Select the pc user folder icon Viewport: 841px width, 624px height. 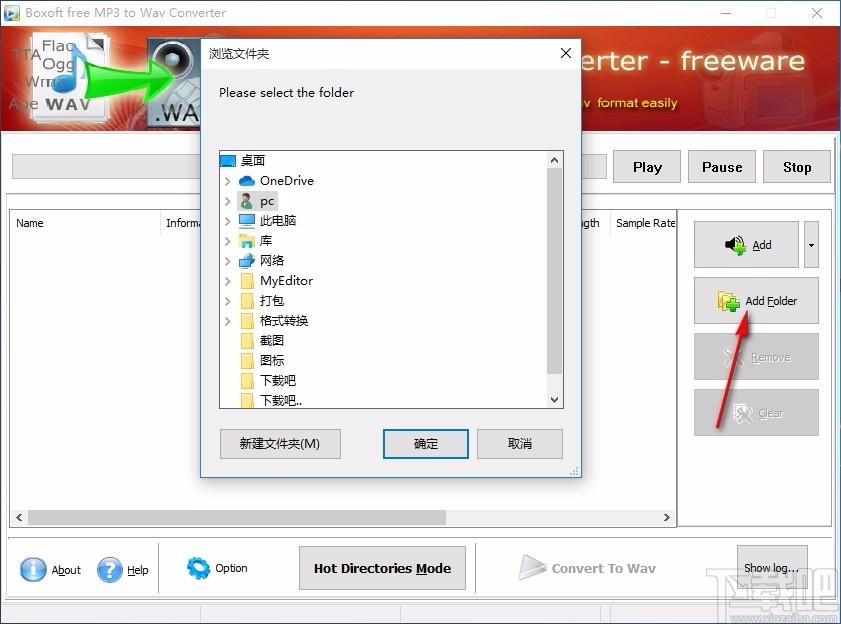tap(247, 201)
